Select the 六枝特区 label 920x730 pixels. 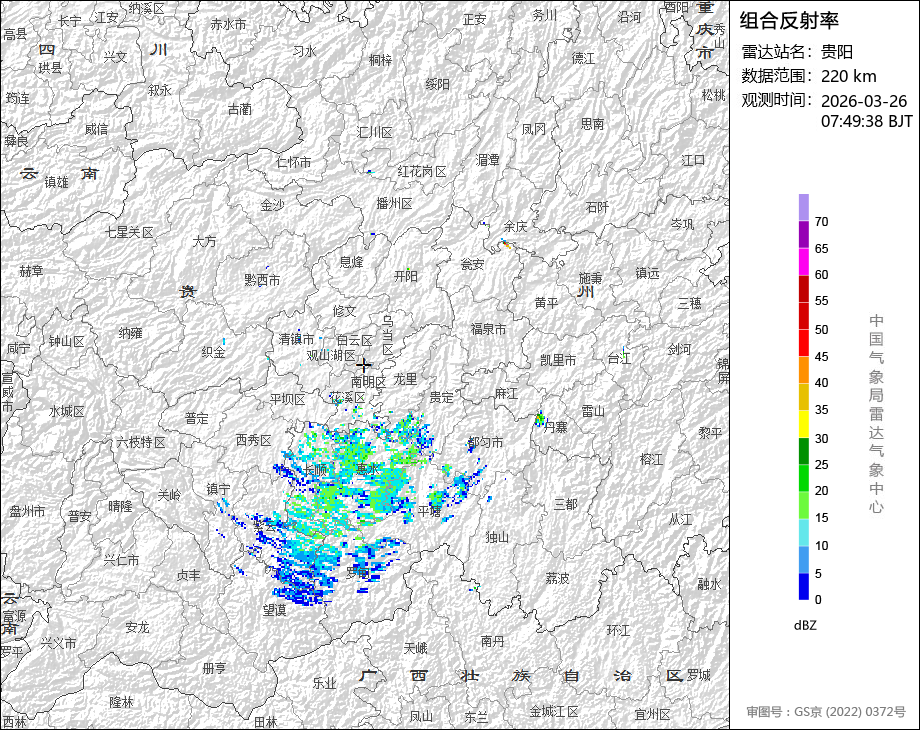(141, 442)
